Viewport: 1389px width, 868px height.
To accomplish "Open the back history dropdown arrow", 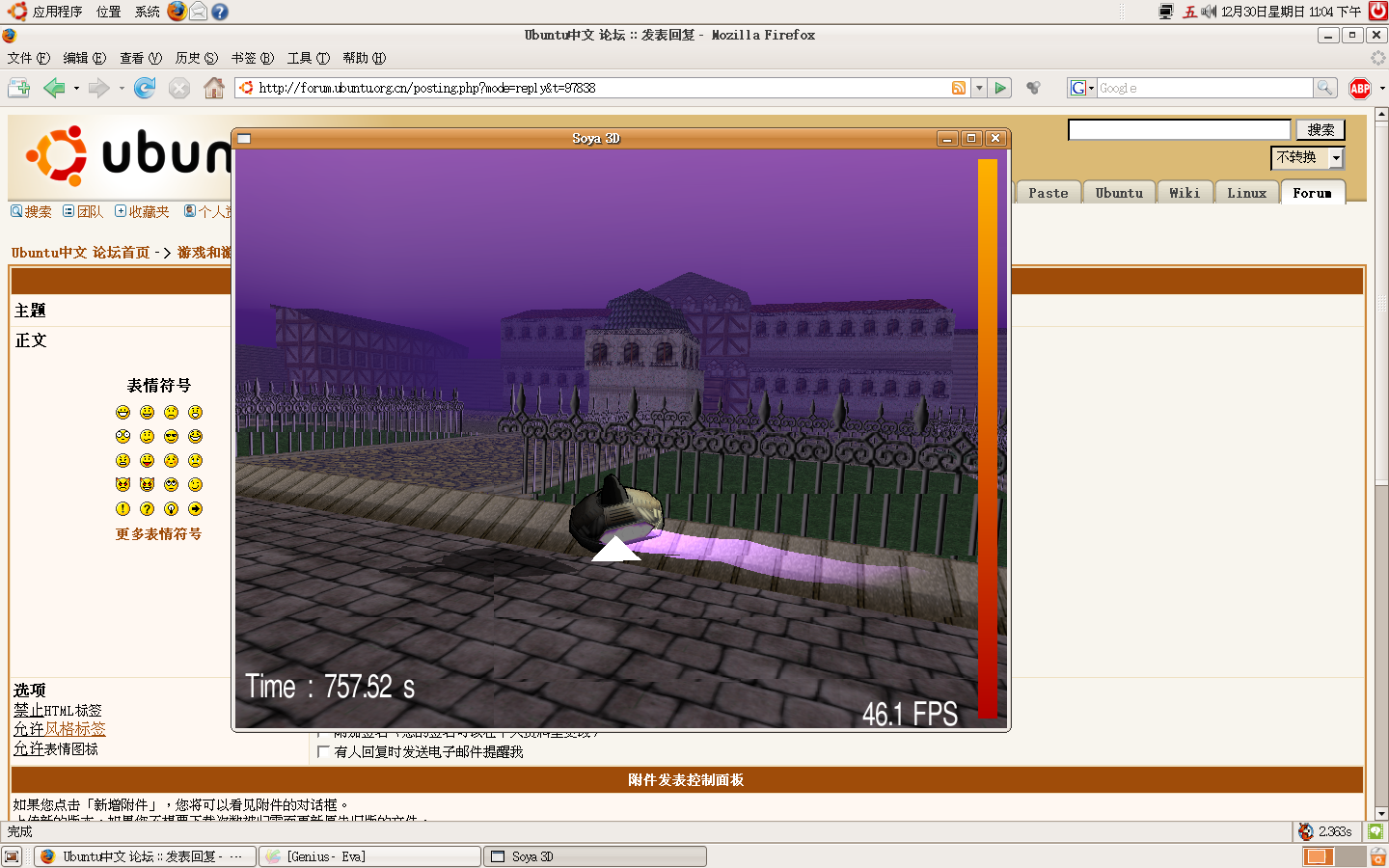I will 76,88.
